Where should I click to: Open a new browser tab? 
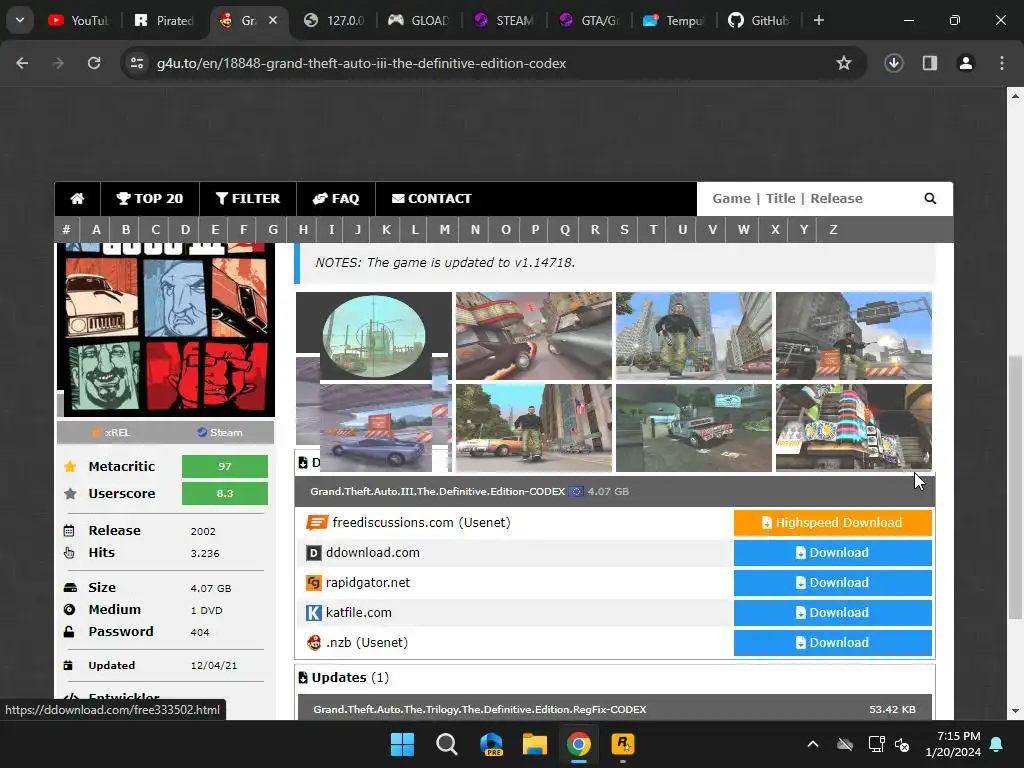[x=818, y=20]
